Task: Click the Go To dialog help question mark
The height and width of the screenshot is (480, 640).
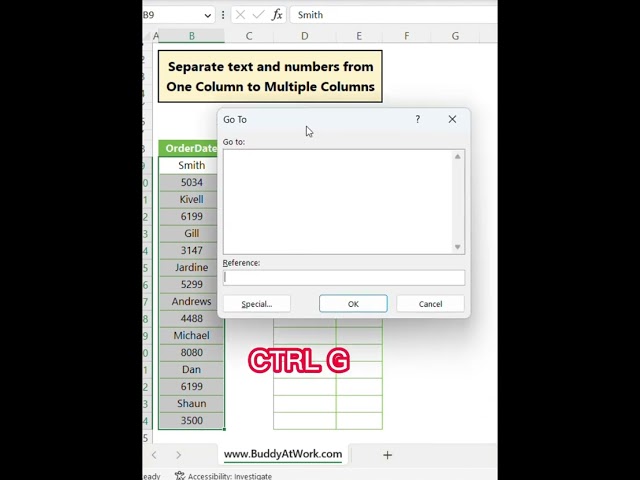Action: [418, 119]
